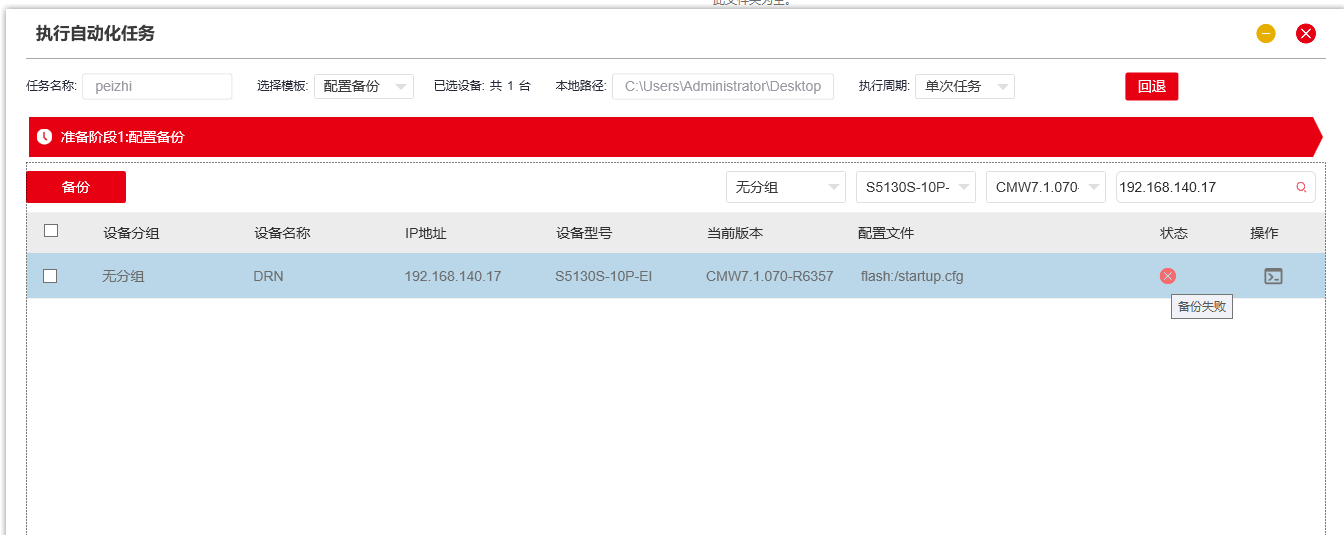Click the terminal icon in the 操作 column
Screen dimensions: 1344x535
(x=1272, y=276)
